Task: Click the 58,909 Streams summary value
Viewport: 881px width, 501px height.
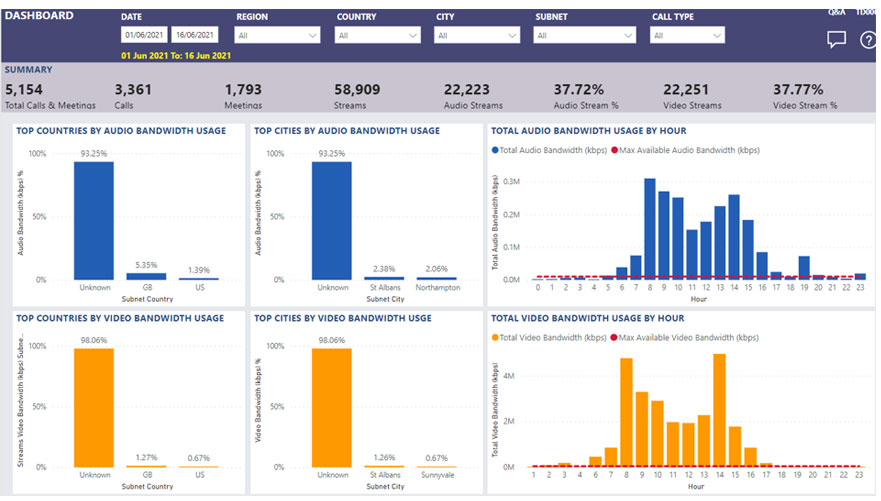Action: [x=357, y=89]
